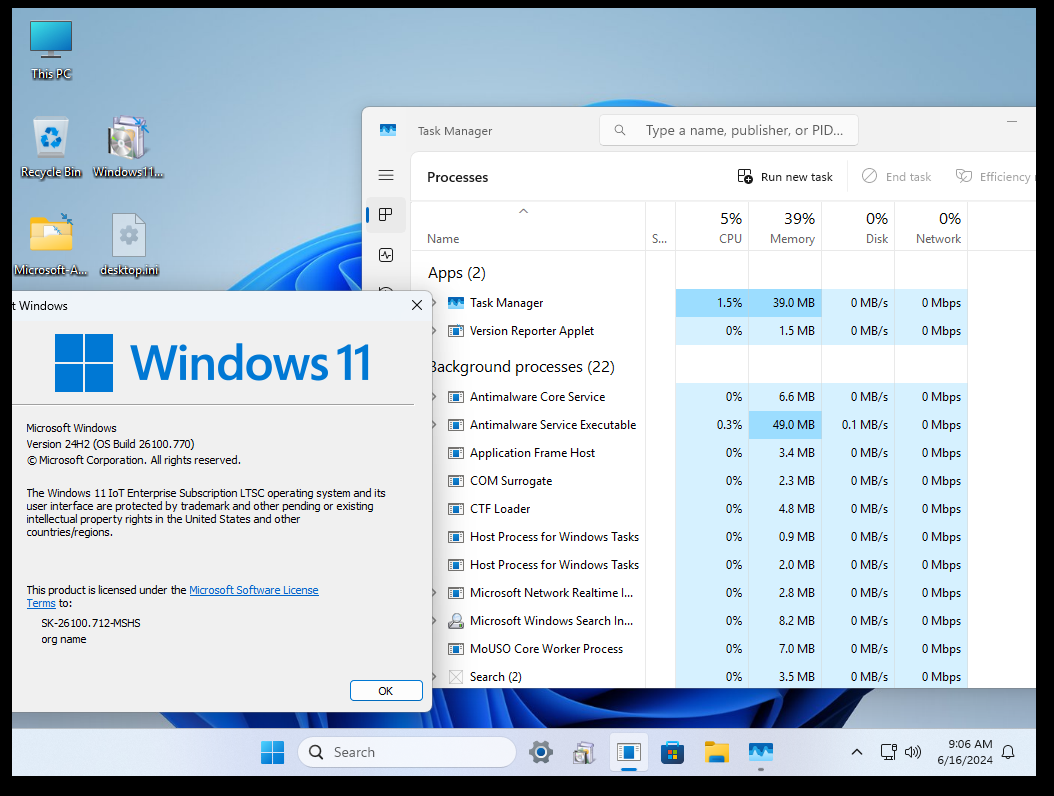Expand the Search (2) process group

(x=434, y=676)
